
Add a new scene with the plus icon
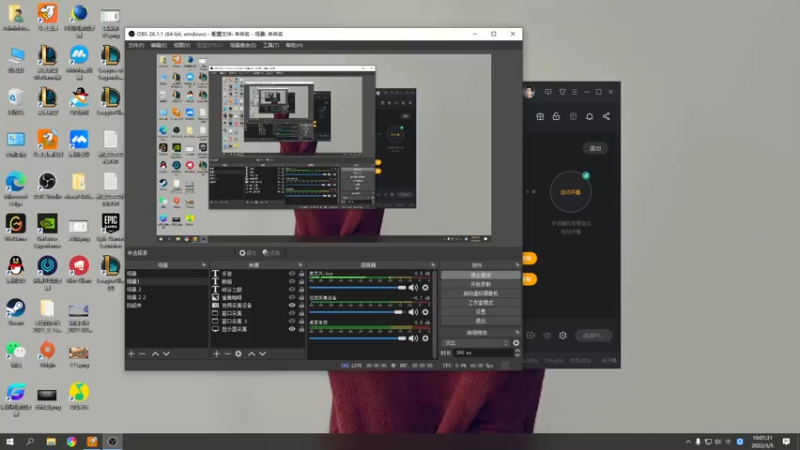(x=131, y=354)
